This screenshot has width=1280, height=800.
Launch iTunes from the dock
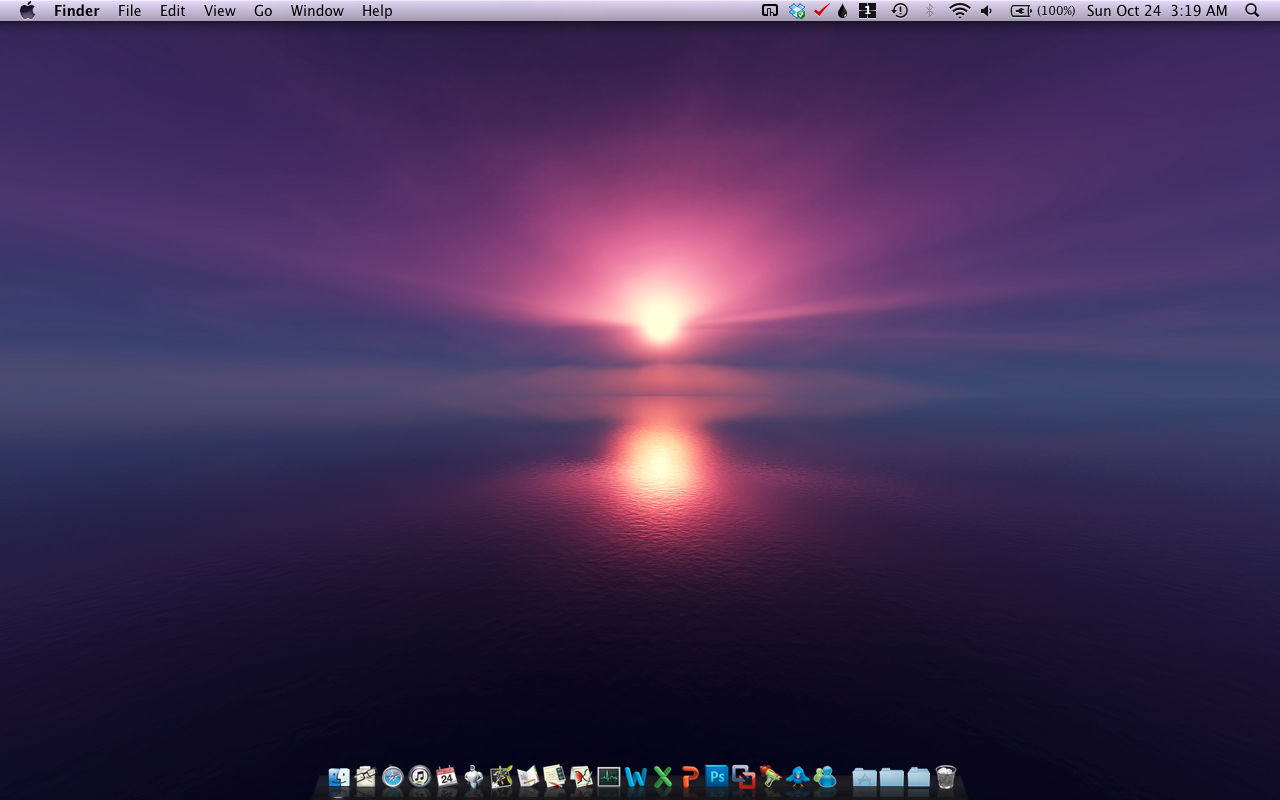point(420,777)
